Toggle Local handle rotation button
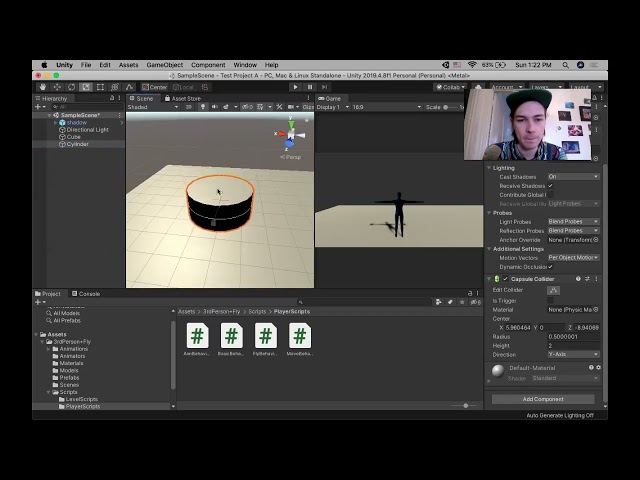Viewport: 640px width, 480px height. tap(183, 87)
